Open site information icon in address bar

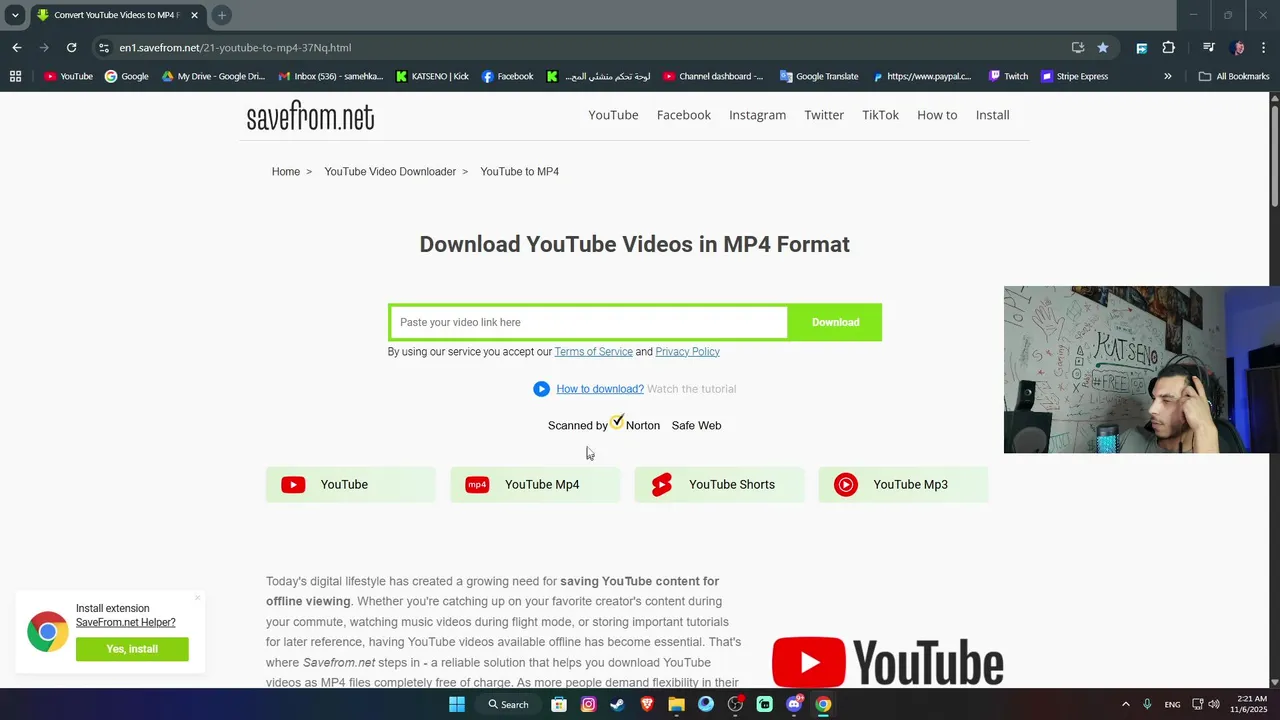[104, 47]
